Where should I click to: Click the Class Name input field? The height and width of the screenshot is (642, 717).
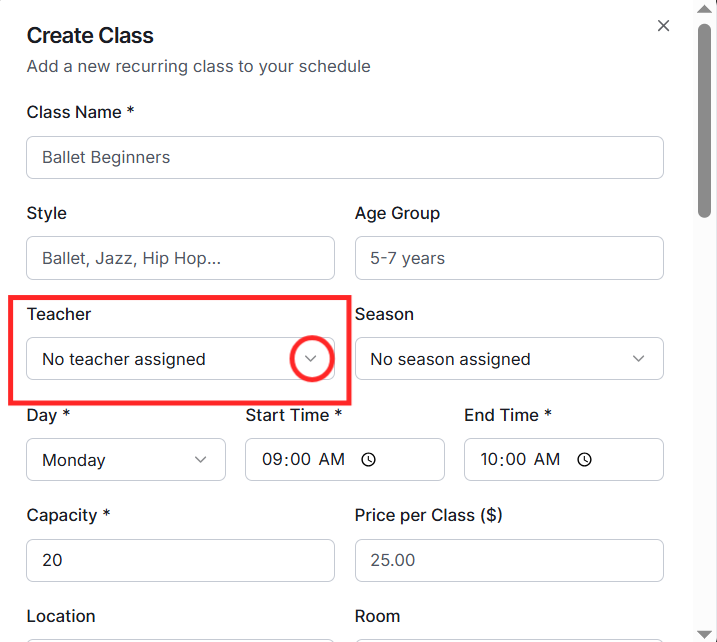tap(344, 158)
